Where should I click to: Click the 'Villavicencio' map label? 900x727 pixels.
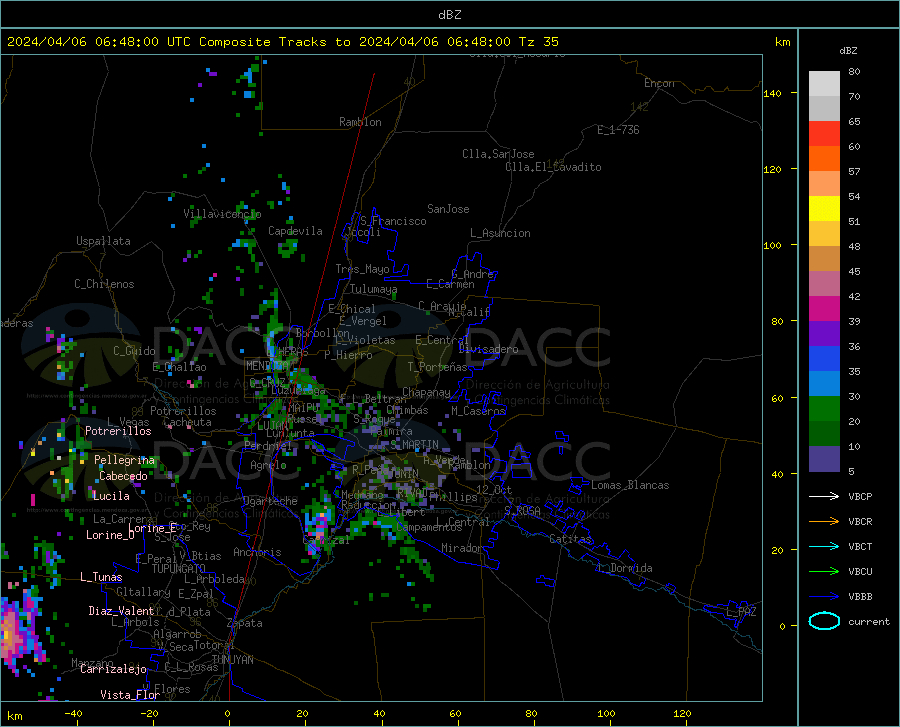pyautogui.click(x=222, y=214)
